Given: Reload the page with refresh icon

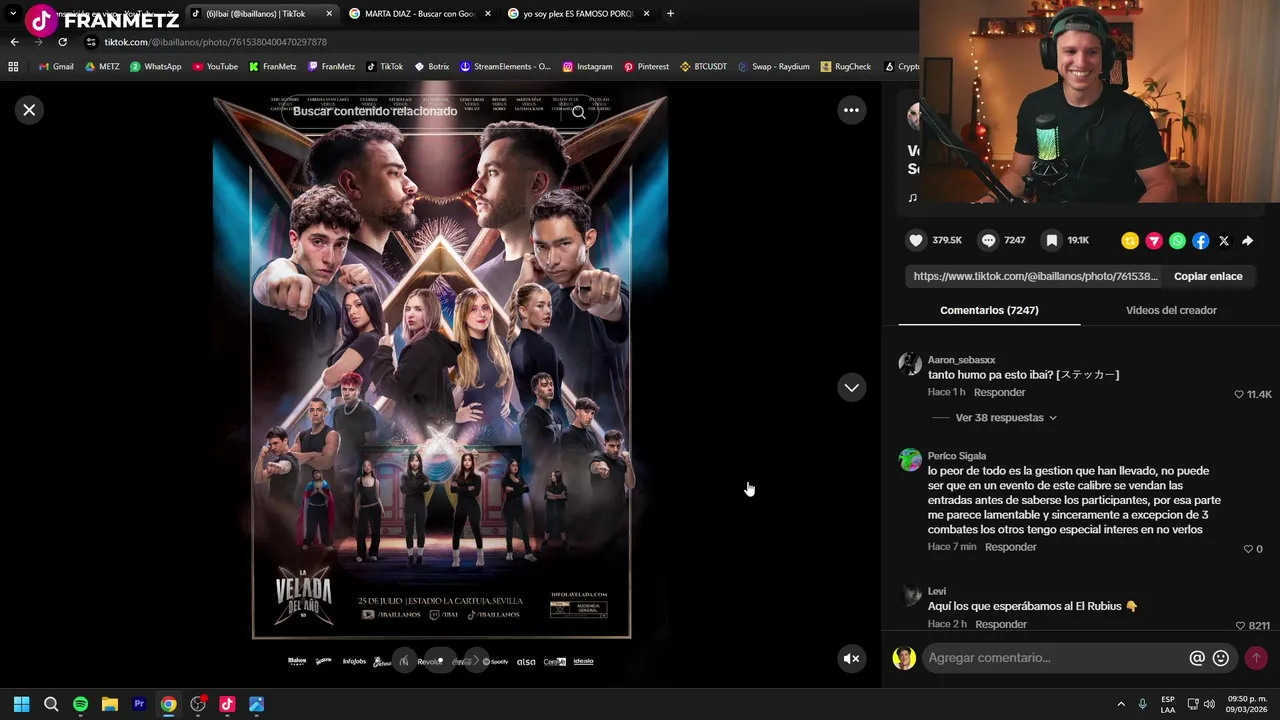Looking at the screenshot, I should pos(62,42).
